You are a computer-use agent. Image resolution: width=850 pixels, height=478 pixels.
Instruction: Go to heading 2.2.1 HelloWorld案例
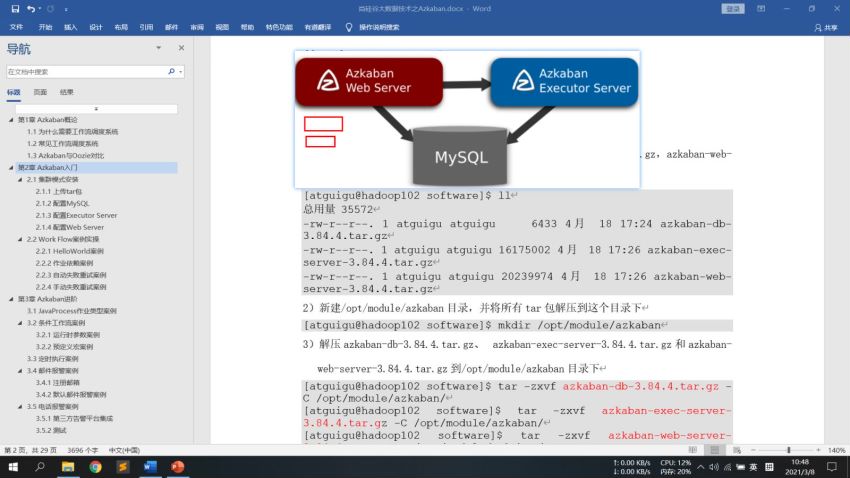coord(69,251)
